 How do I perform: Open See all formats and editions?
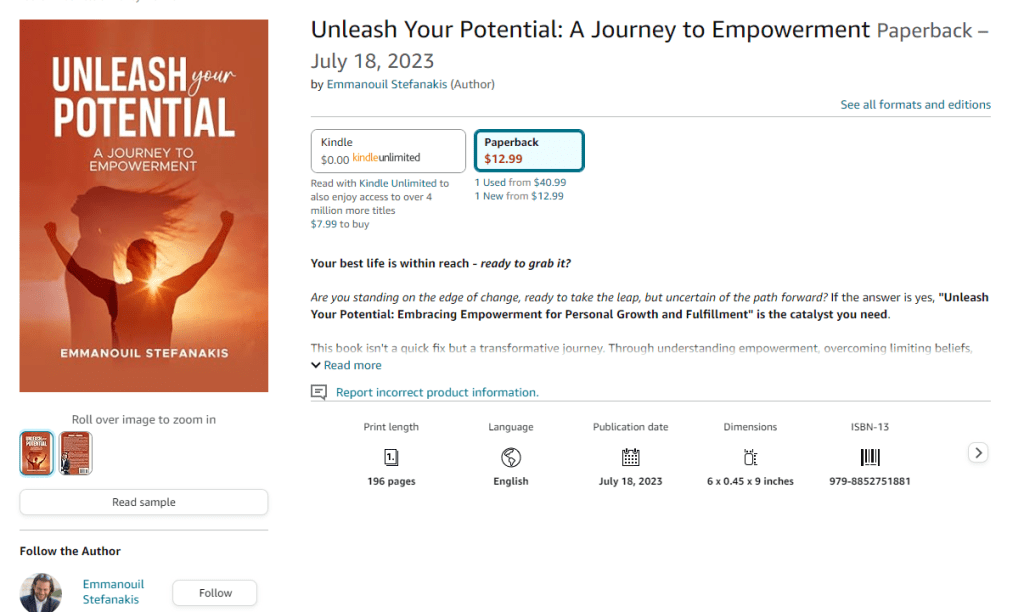pyautogui.click(x=915, y=105)
